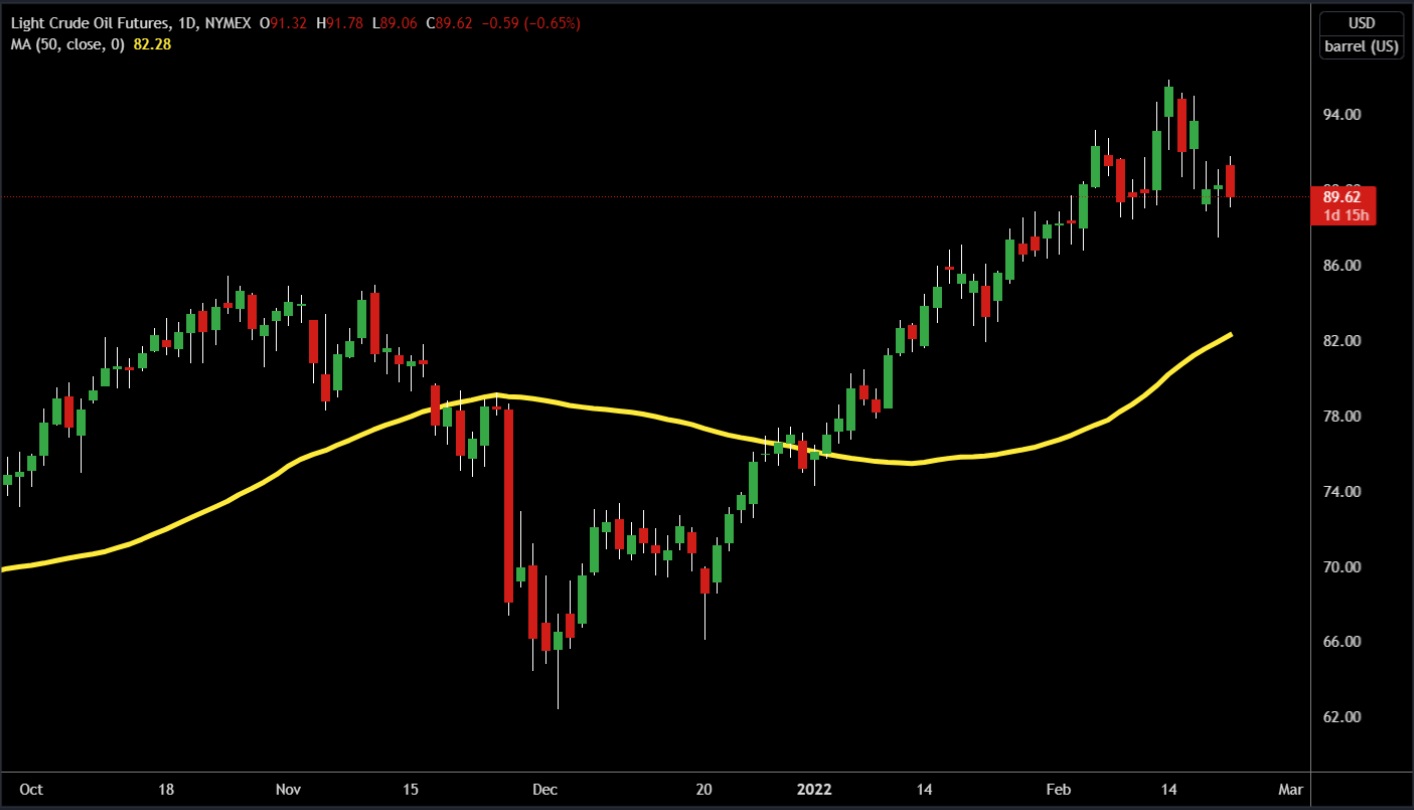1414x810 pixels.
Task: Open the barrel (US) unit selector
Action: click(1361, 46)
